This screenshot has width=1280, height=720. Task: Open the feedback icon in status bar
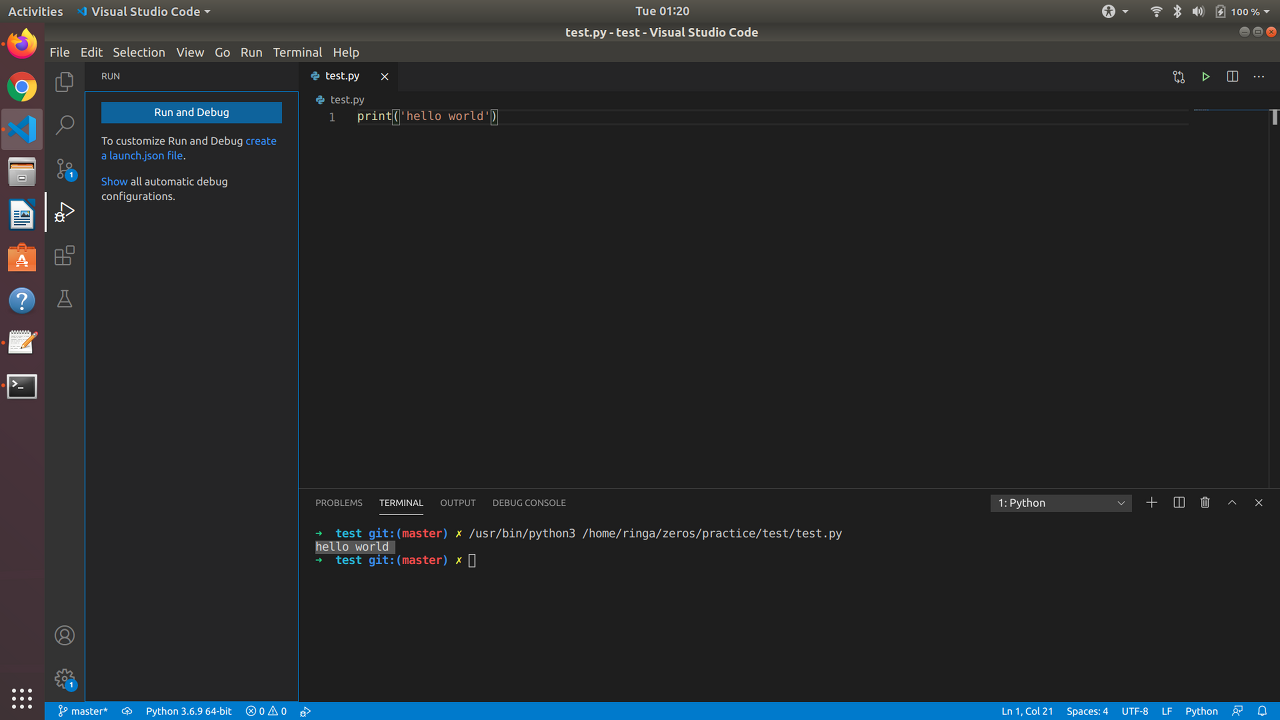click(1238, 711)
